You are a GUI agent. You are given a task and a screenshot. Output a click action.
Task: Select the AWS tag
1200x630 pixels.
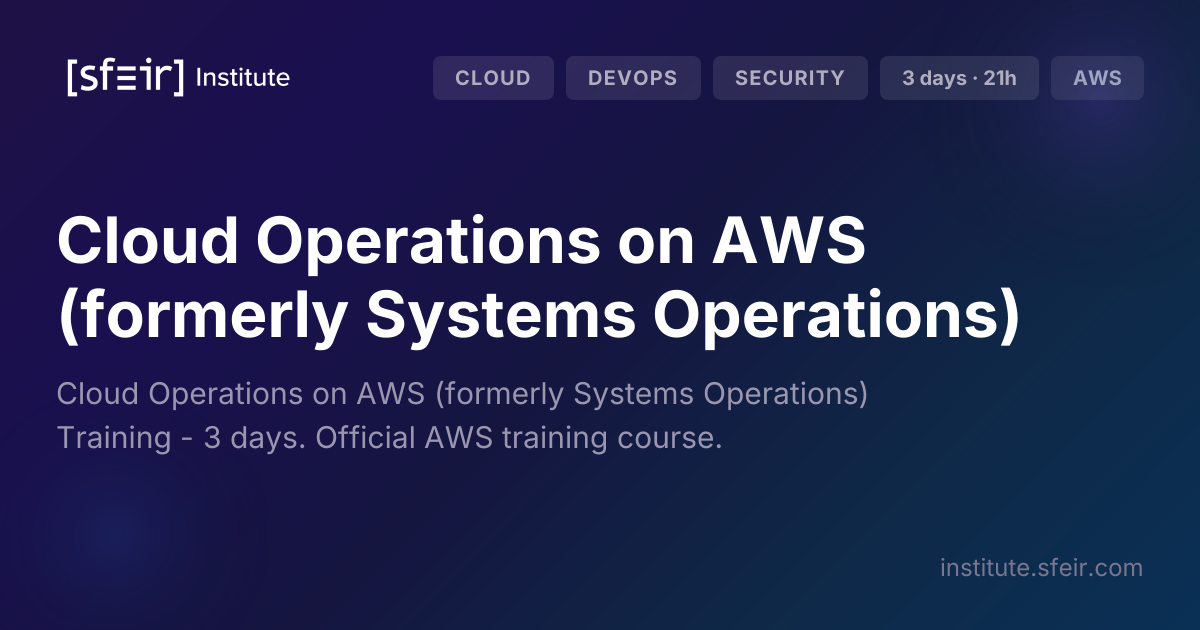pos(1097,78)
